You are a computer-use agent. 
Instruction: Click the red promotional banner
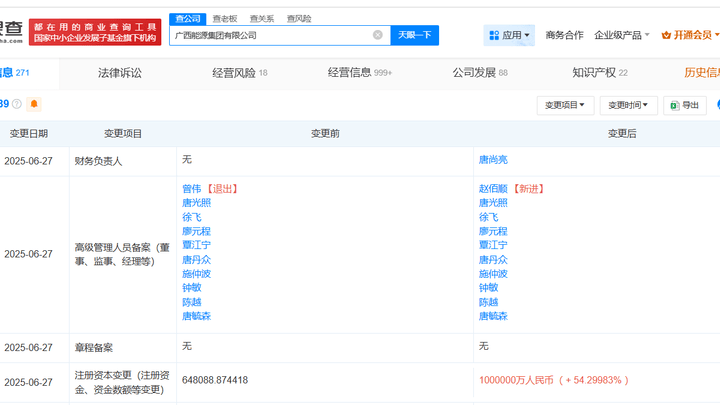[x=95, y=32]
